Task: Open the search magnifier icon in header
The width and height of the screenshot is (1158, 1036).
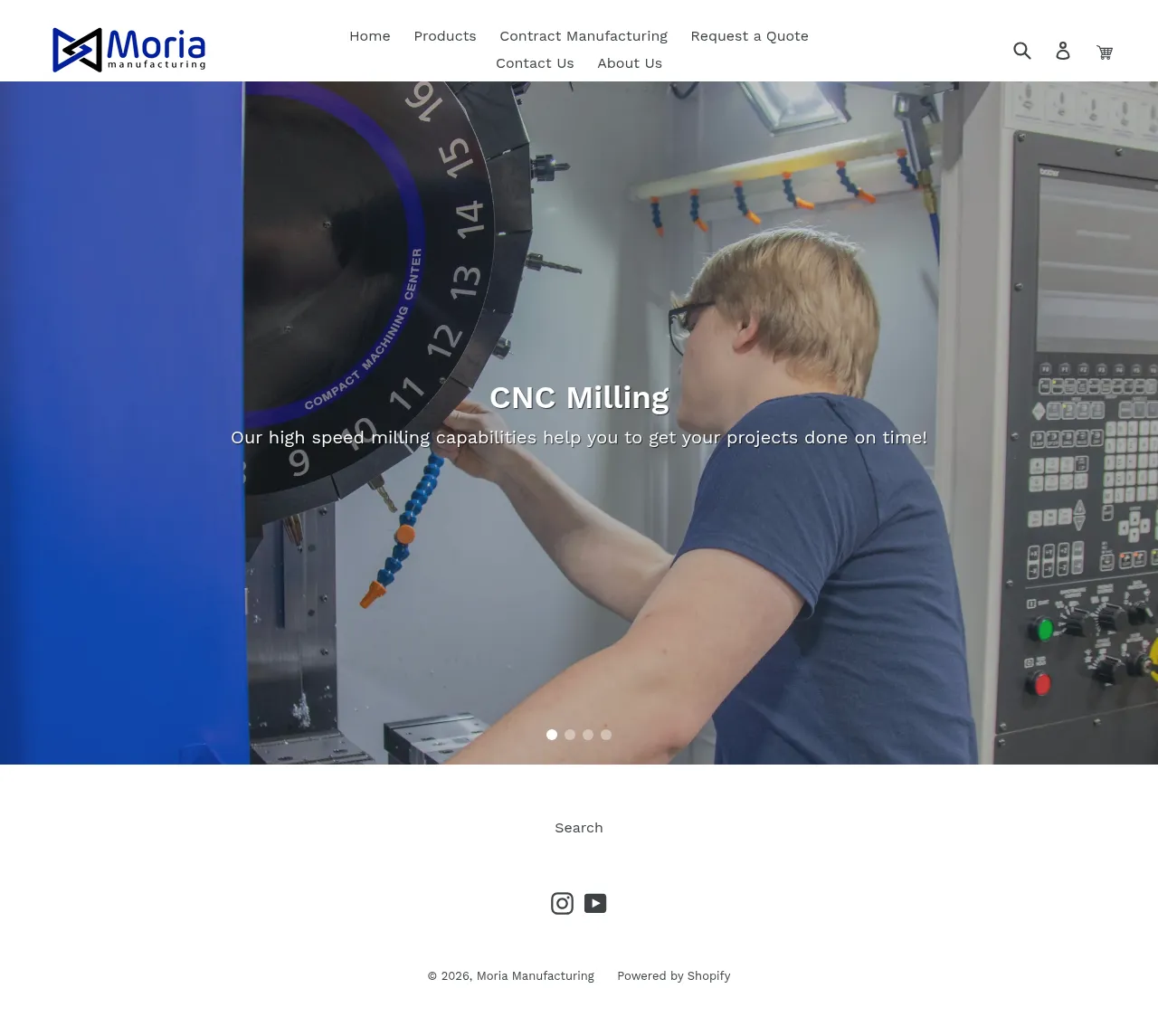Action: 1022,51
